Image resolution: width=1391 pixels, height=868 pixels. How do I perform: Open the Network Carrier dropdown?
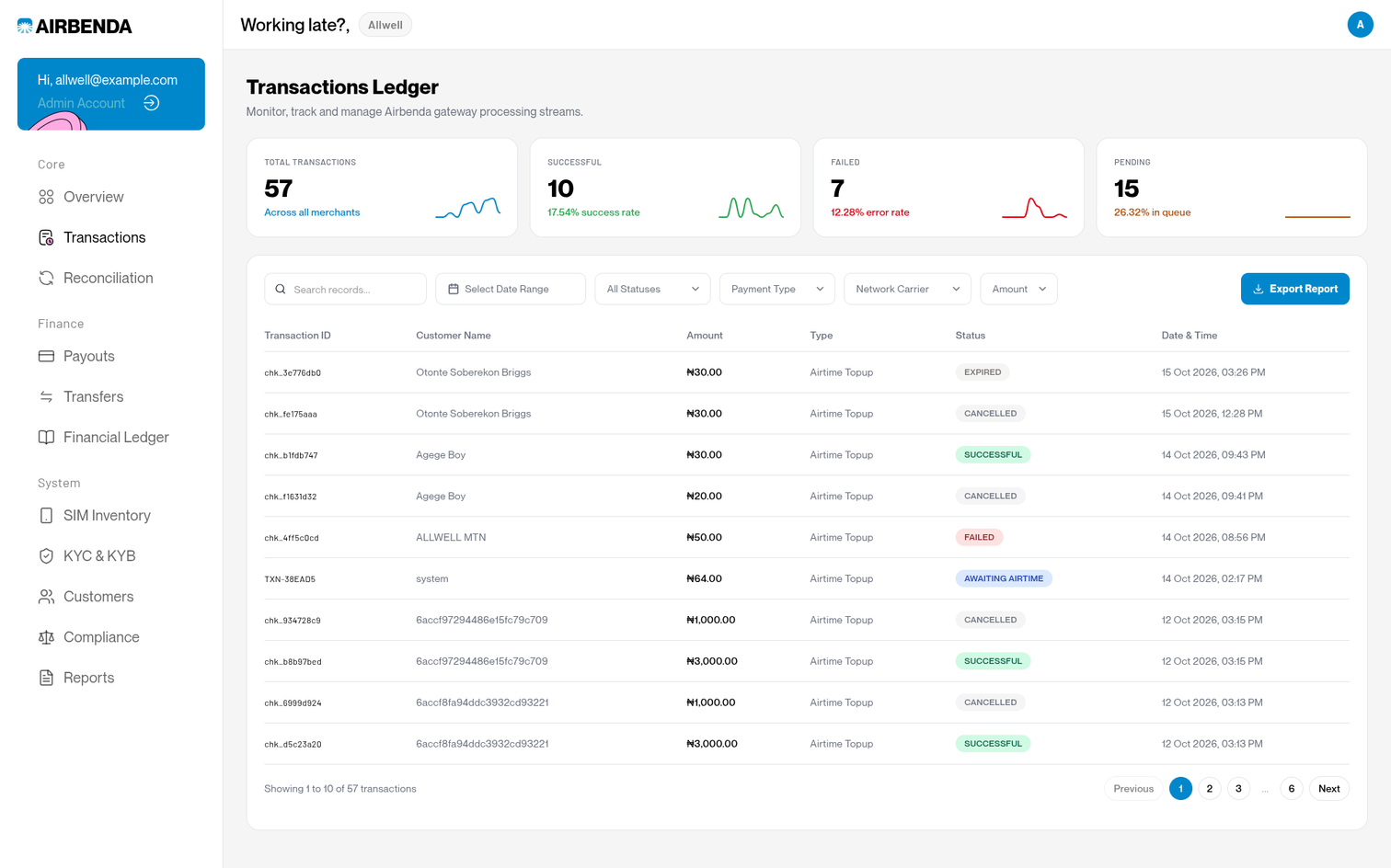[x=908, y=289]
